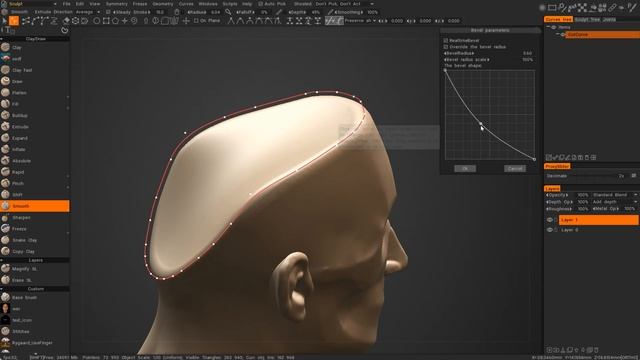Toggle the Auto Pick checkbox

point(260,4)
